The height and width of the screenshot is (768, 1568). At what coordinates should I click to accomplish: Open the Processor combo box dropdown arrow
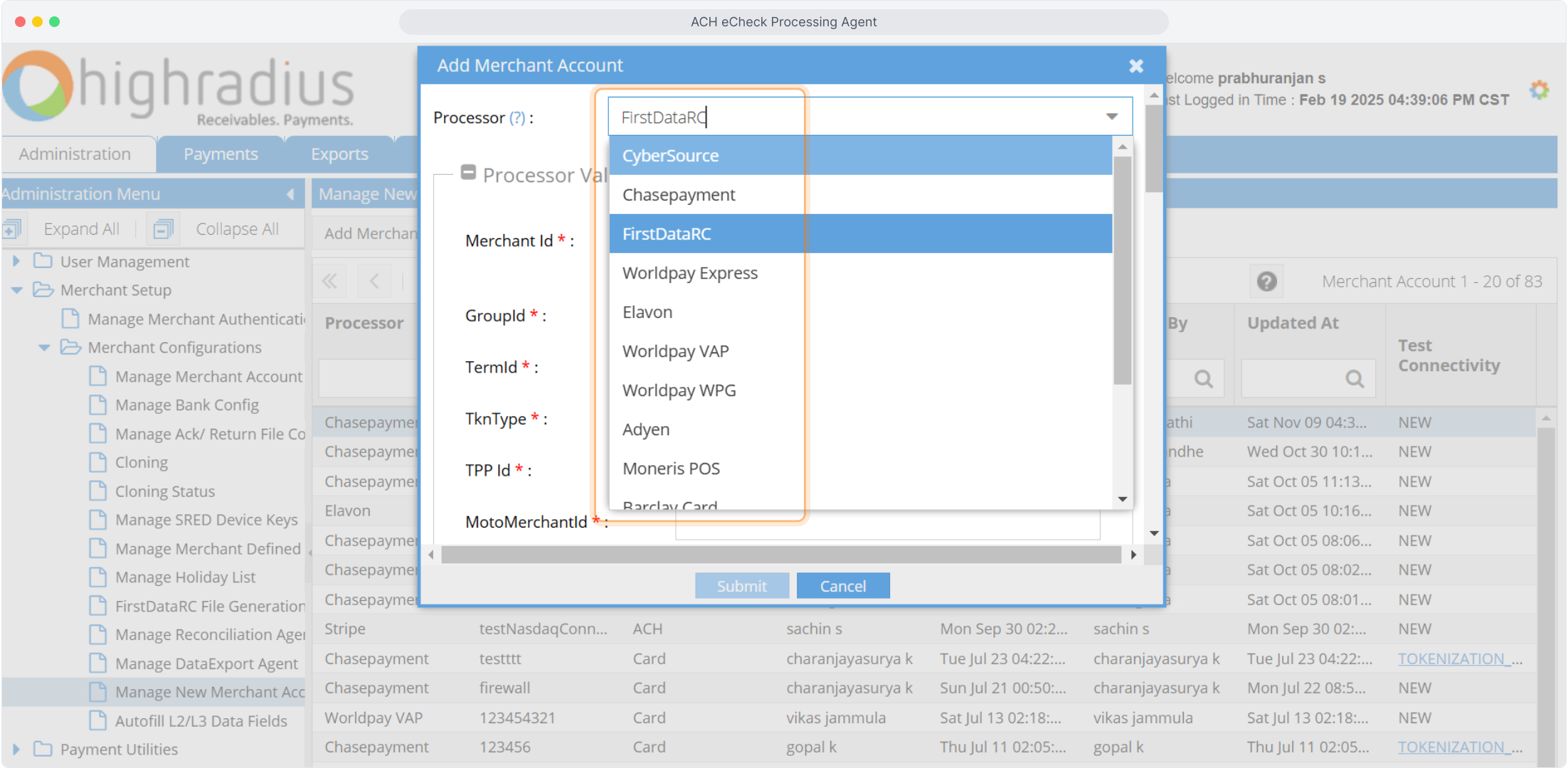tap(1111, 117)
